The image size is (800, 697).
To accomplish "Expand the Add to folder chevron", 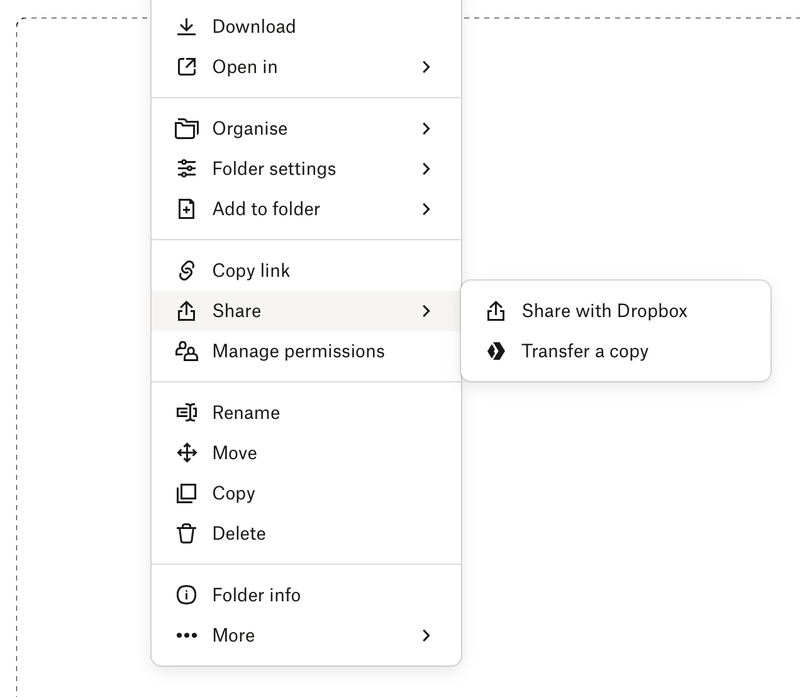I will tap(426, 209).
